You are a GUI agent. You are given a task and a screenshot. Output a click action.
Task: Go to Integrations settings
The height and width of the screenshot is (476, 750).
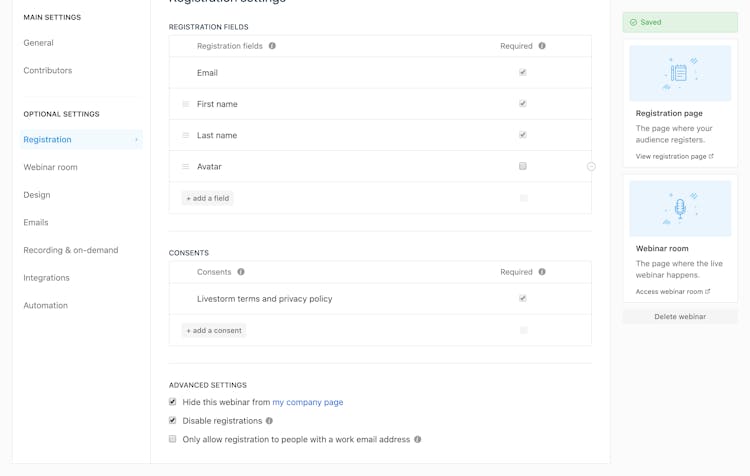coord(46,278)
